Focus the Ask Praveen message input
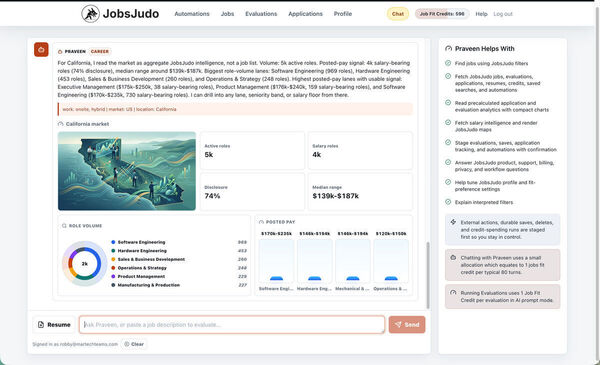The height and width of the screenshot is (365, 600). [232, 324]
